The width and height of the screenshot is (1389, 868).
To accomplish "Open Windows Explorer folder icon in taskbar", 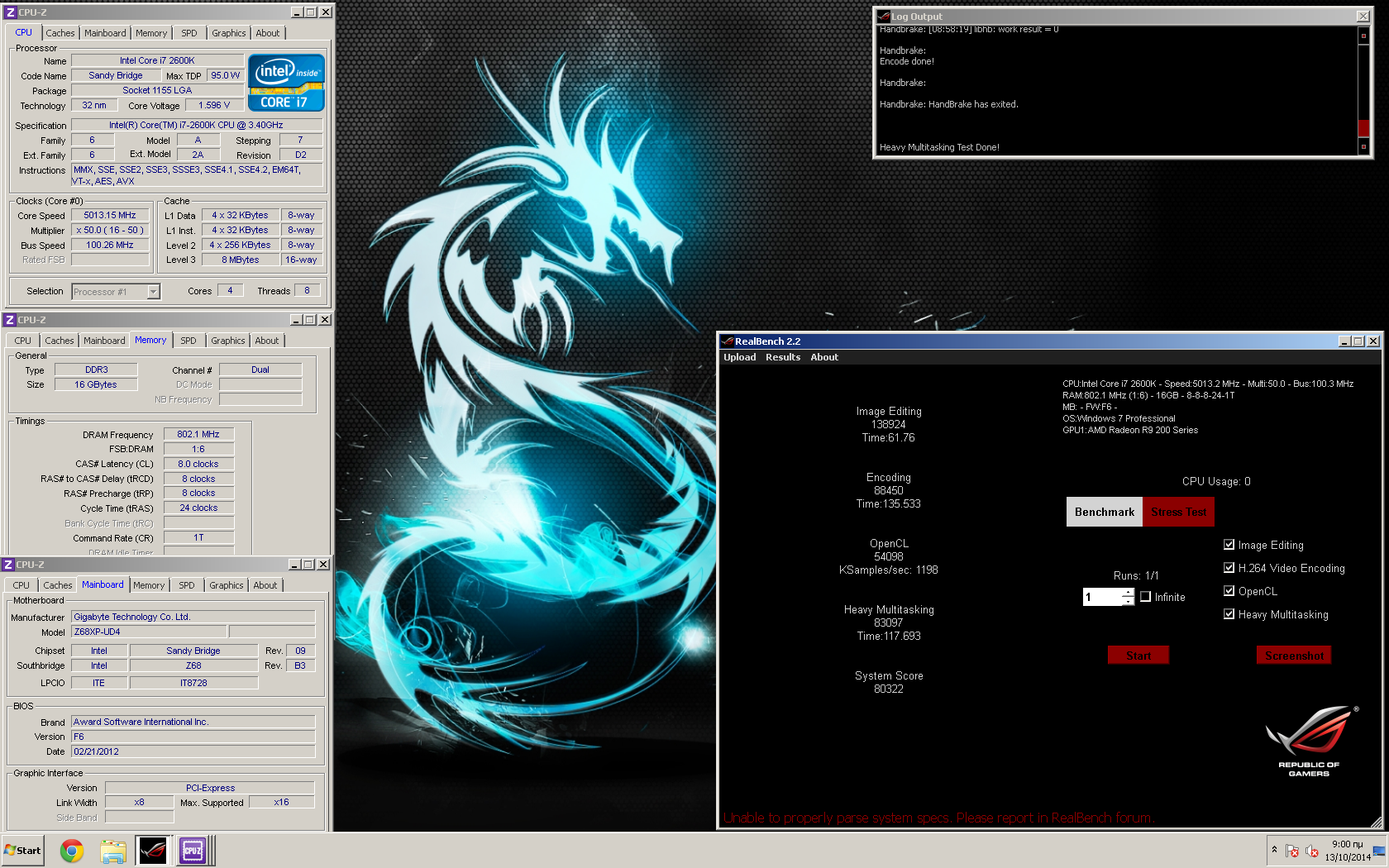I will coord(112,851).
